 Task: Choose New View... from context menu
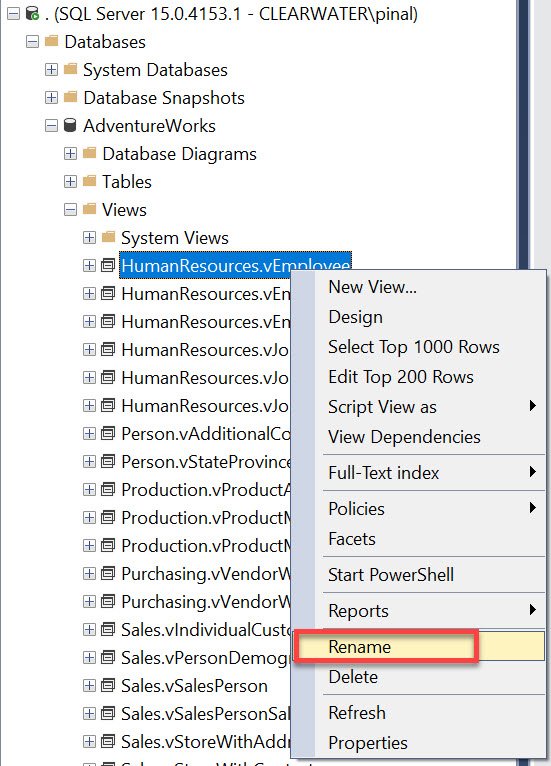419,287
